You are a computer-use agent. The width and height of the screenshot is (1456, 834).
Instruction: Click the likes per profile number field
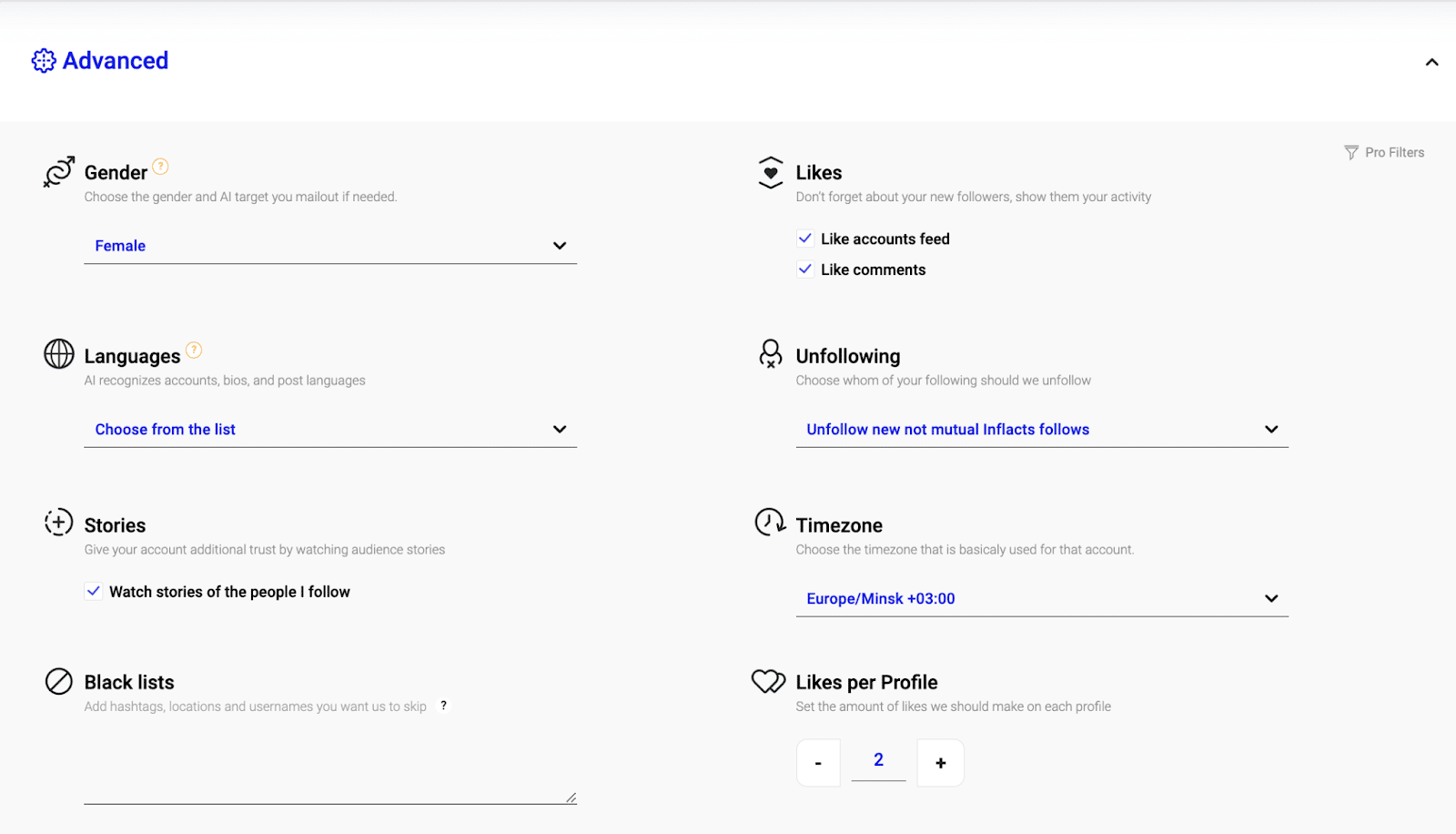point(878,760)
